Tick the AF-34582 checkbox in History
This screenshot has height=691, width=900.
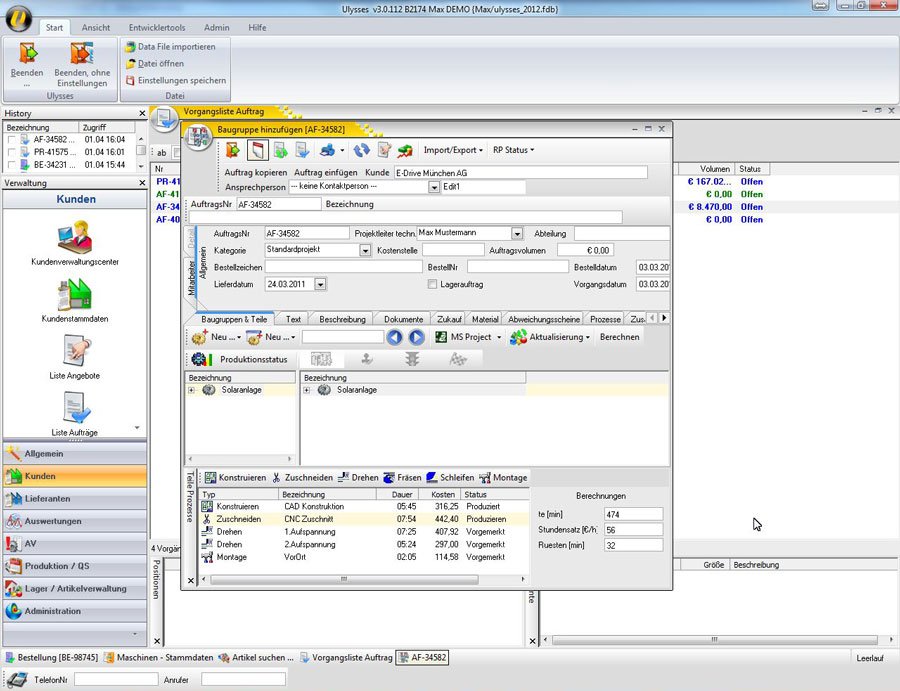12,140
